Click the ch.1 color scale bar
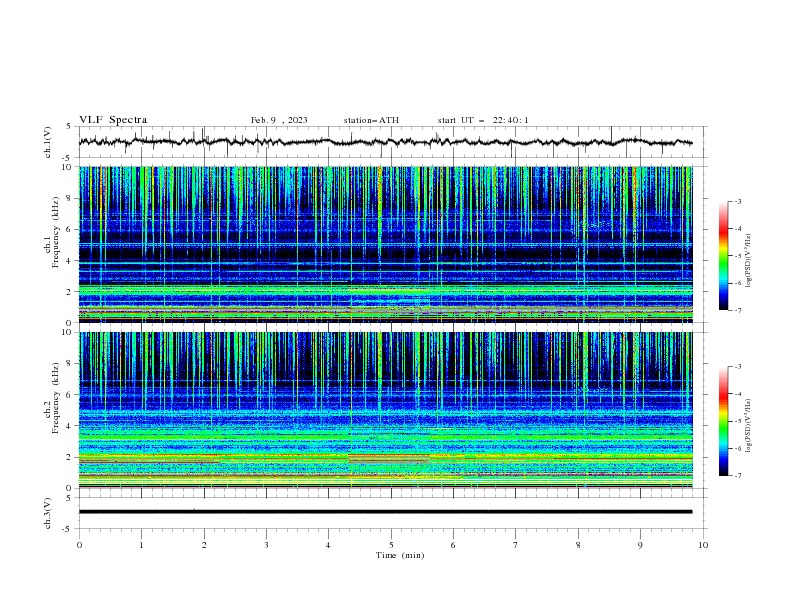The width and height of the screenshot is (792, 612). pyautogui.click(x=723, y=256)
